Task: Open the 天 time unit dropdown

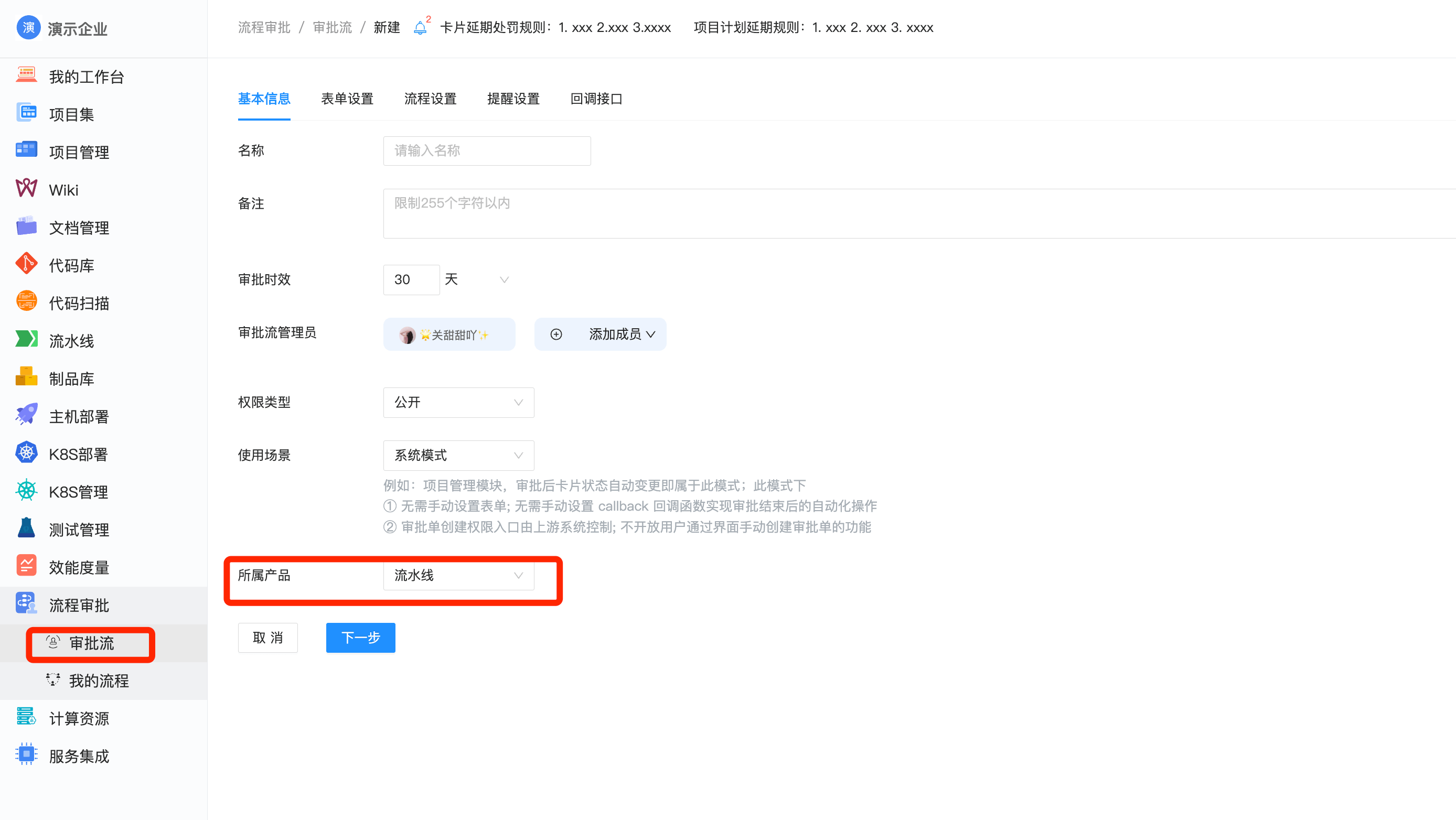Action: pyautogui.click(x=478, y=280)
